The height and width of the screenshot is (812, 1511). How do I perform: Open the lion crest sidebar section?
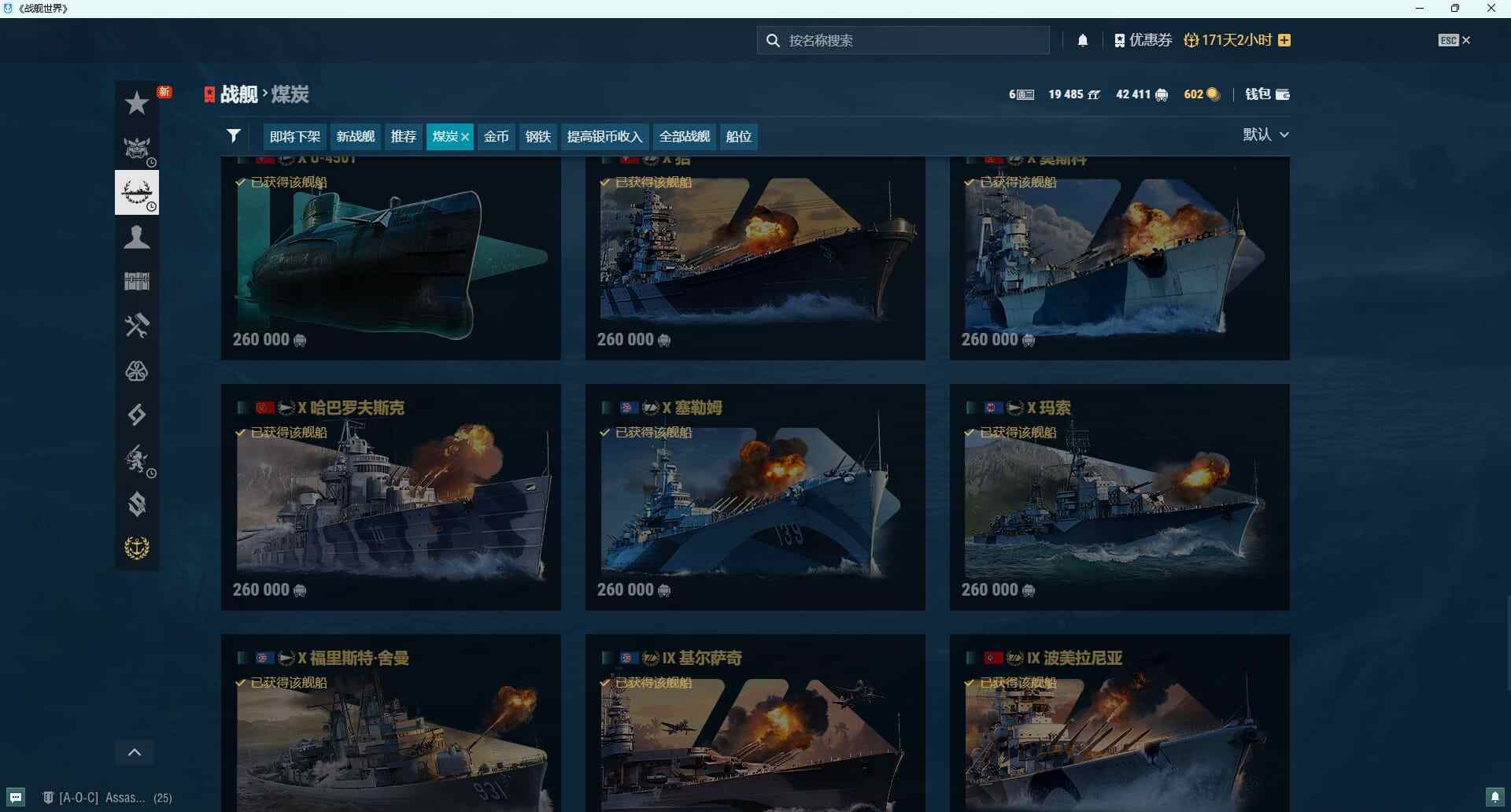tap(137, 460)
